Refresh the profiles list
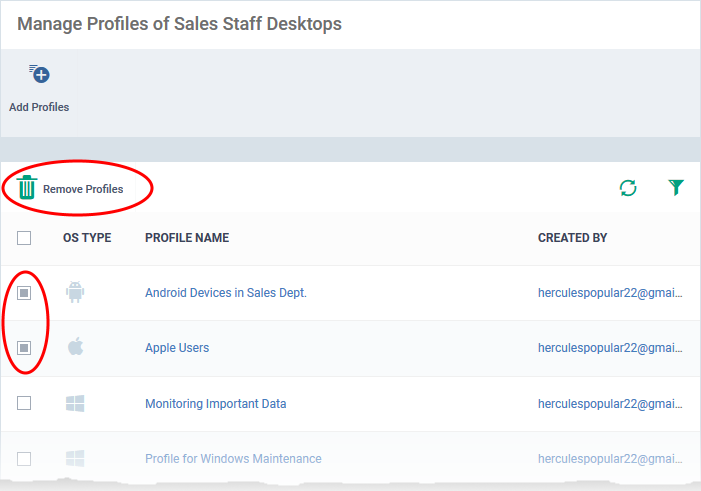Image resolution: width=701 pixels, height=491 pixels. [x=628, y=188]
